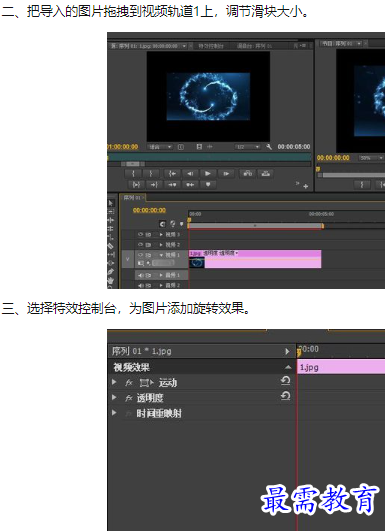Switch to the 调音台 tab
Image resolution: width=385 pixels, height=531 pixels.
[255, 46]
